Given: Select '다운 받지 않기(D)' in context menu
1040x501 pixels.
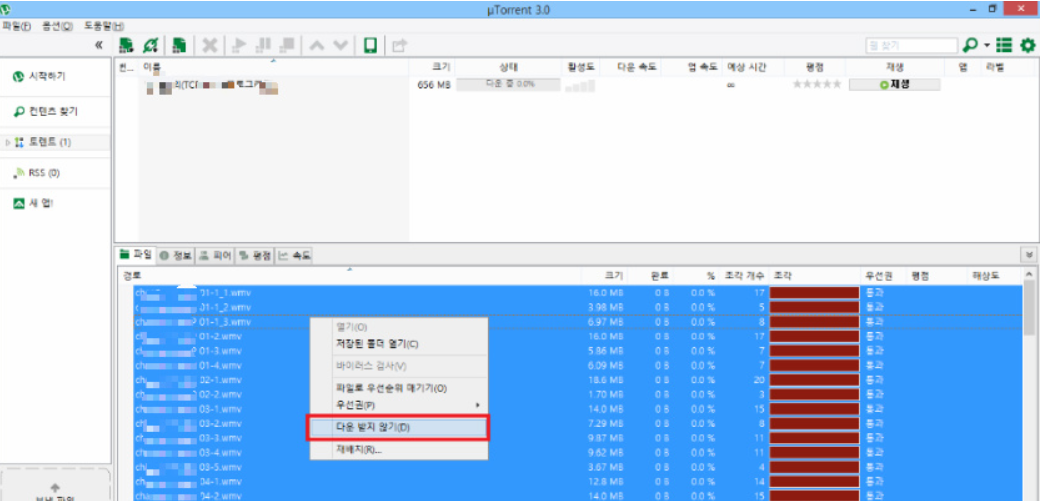Looking at the screenshot, I should (x=397, y=427).
